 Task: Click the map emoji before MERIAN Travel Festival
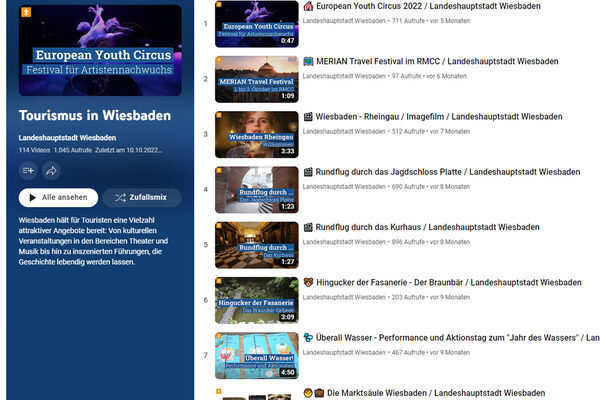tap(308, 61)
